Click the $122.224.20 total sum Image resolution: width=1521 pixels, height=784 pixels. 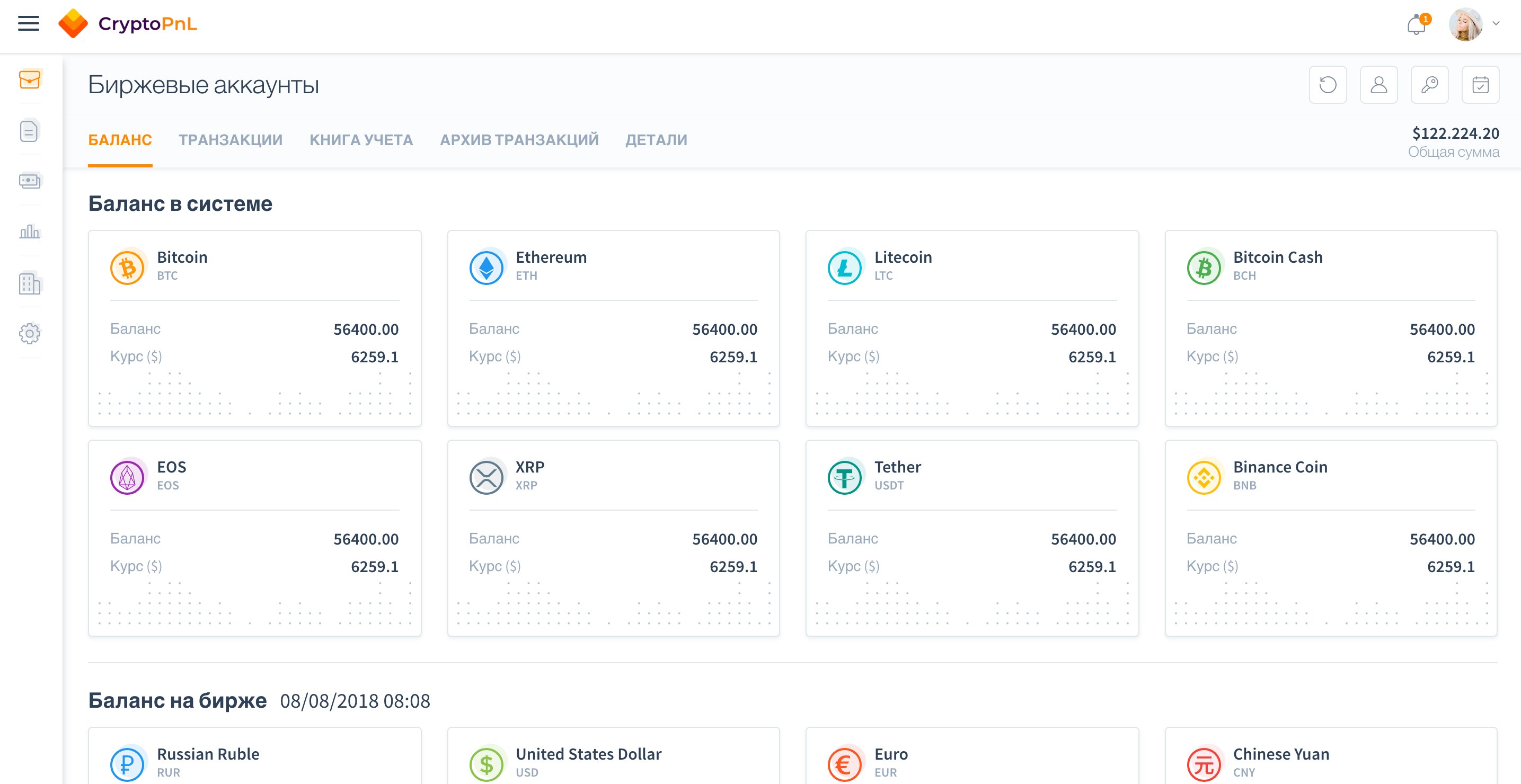pyautogui.click(x=1455, y=133)
